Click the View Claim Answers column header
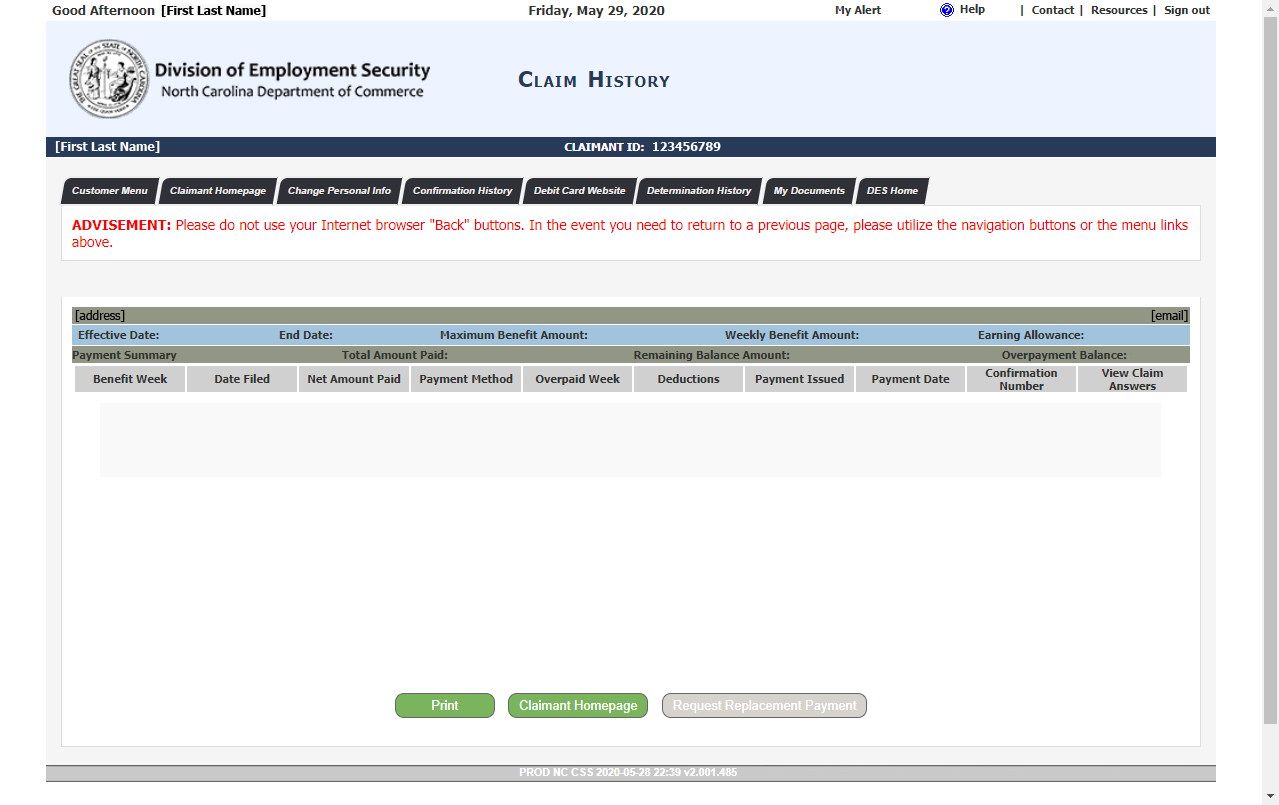The width and height of the screenshot is (1279, 805). pyautogui.click(x=1132, y=380)
